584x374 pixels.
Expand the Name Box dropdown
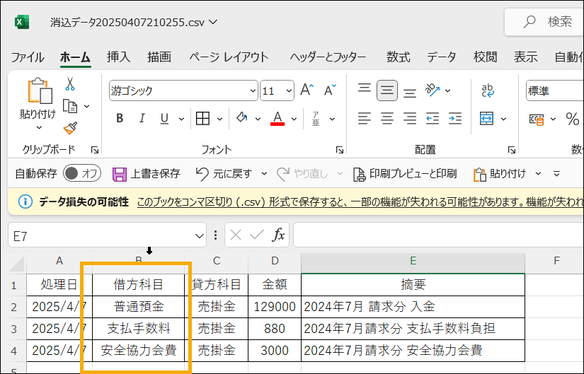[x=199, y=236]
